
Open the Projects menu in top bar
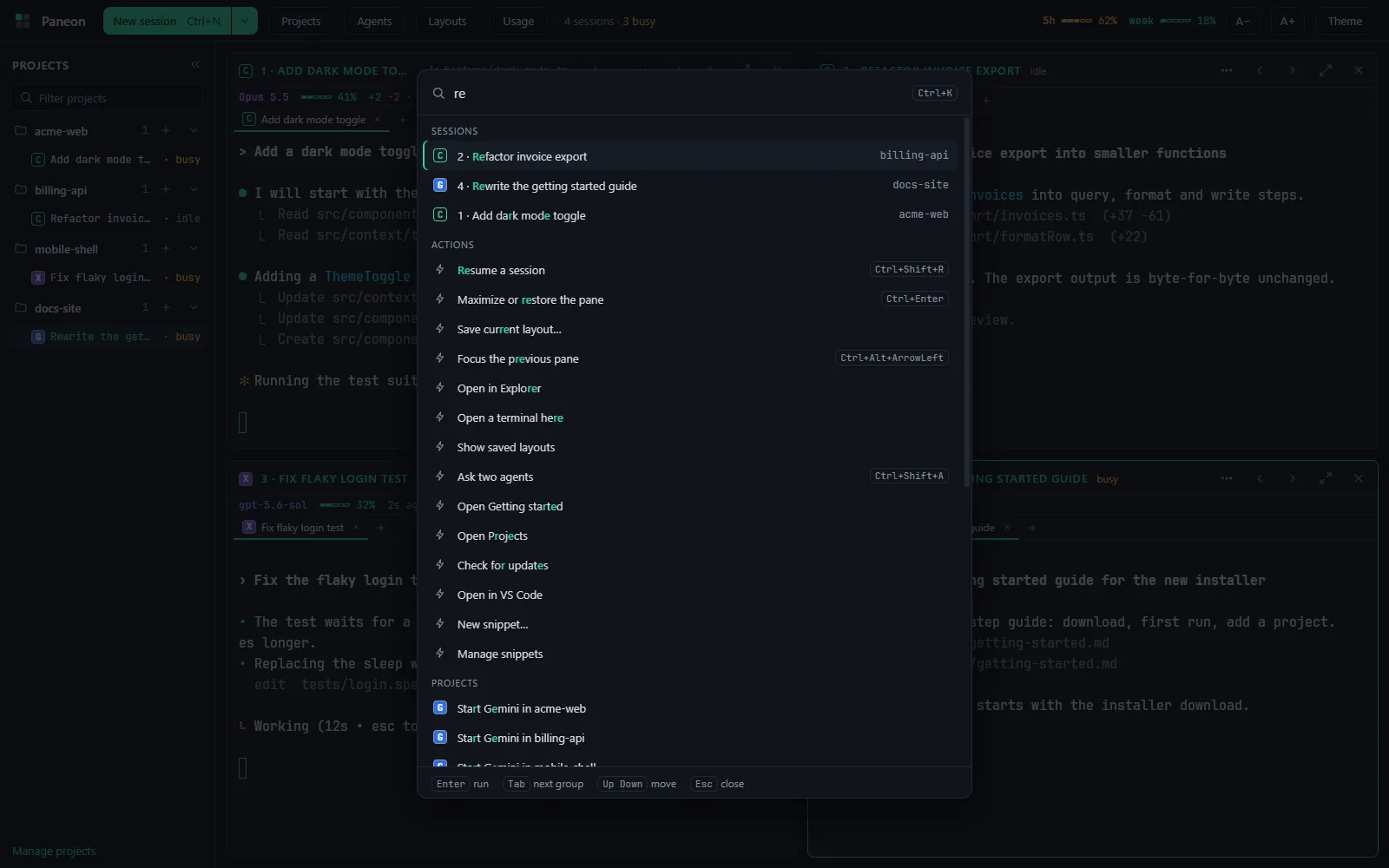click(300, 21)
